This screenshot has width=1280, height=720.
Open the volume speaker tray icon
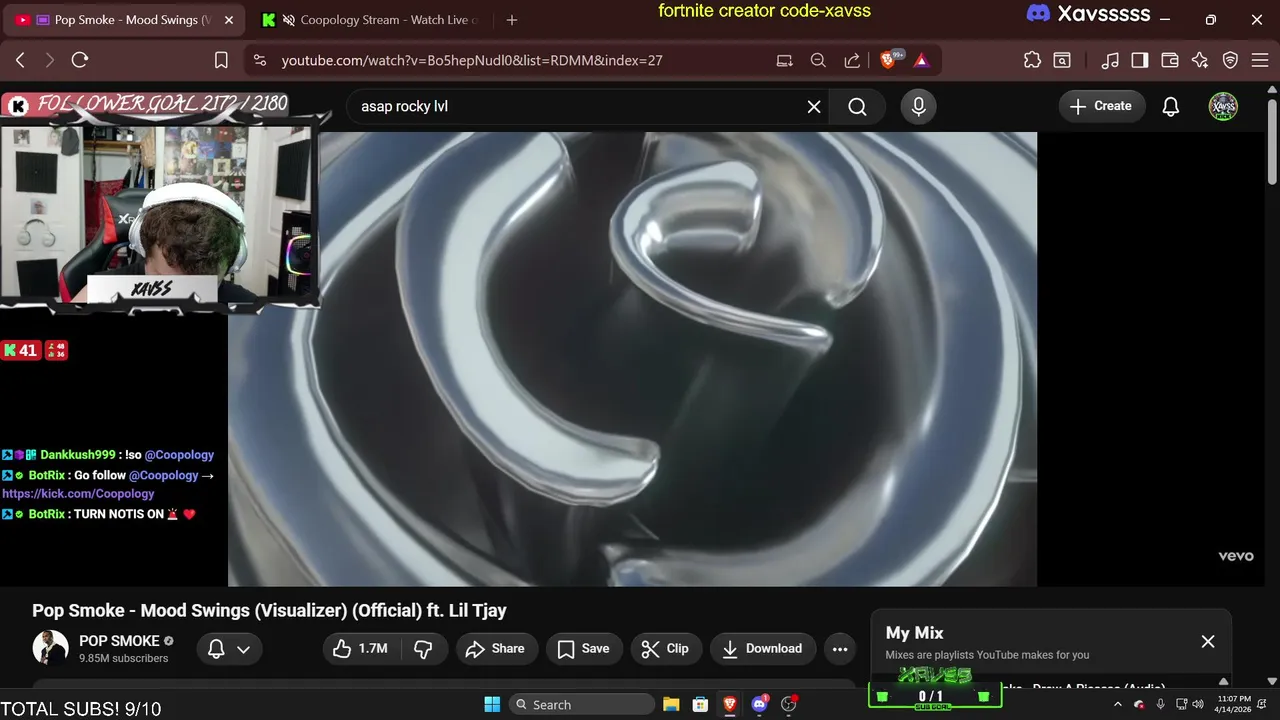click(1198, 704)
